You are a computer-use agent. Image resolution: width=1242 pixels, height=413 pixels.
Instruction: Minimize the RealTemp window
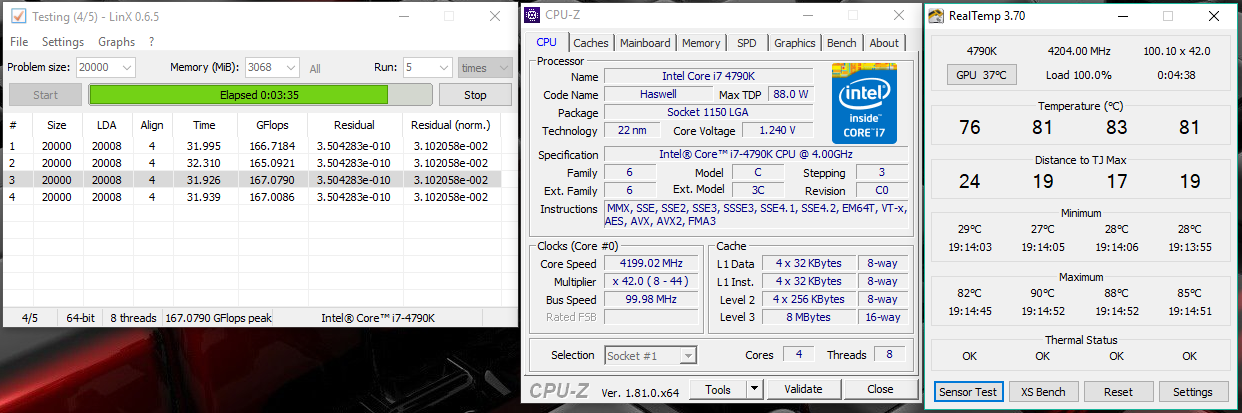[x=1122, y=16]
